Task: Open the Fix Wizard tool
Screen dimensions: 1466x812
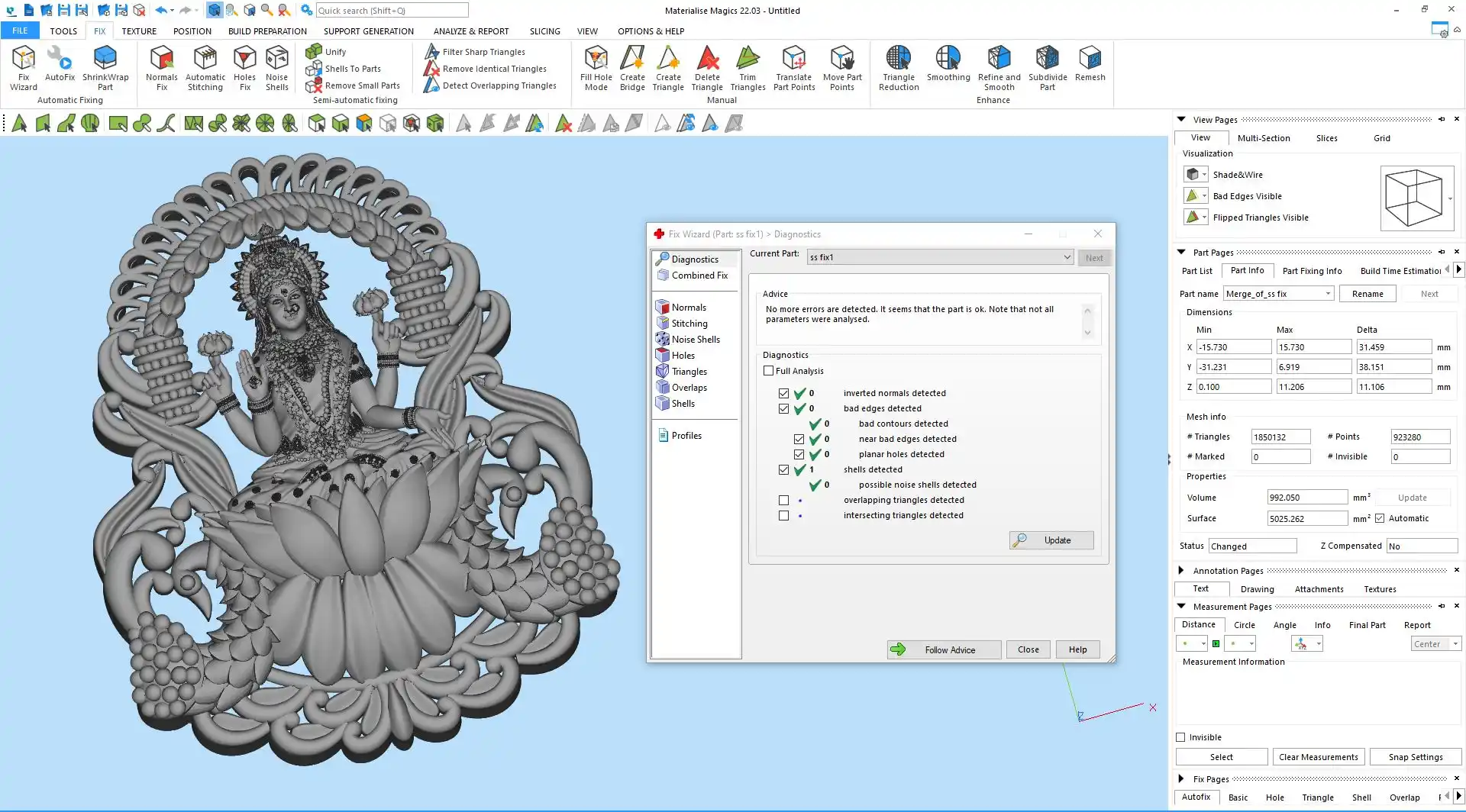Action: click(24, 67)
